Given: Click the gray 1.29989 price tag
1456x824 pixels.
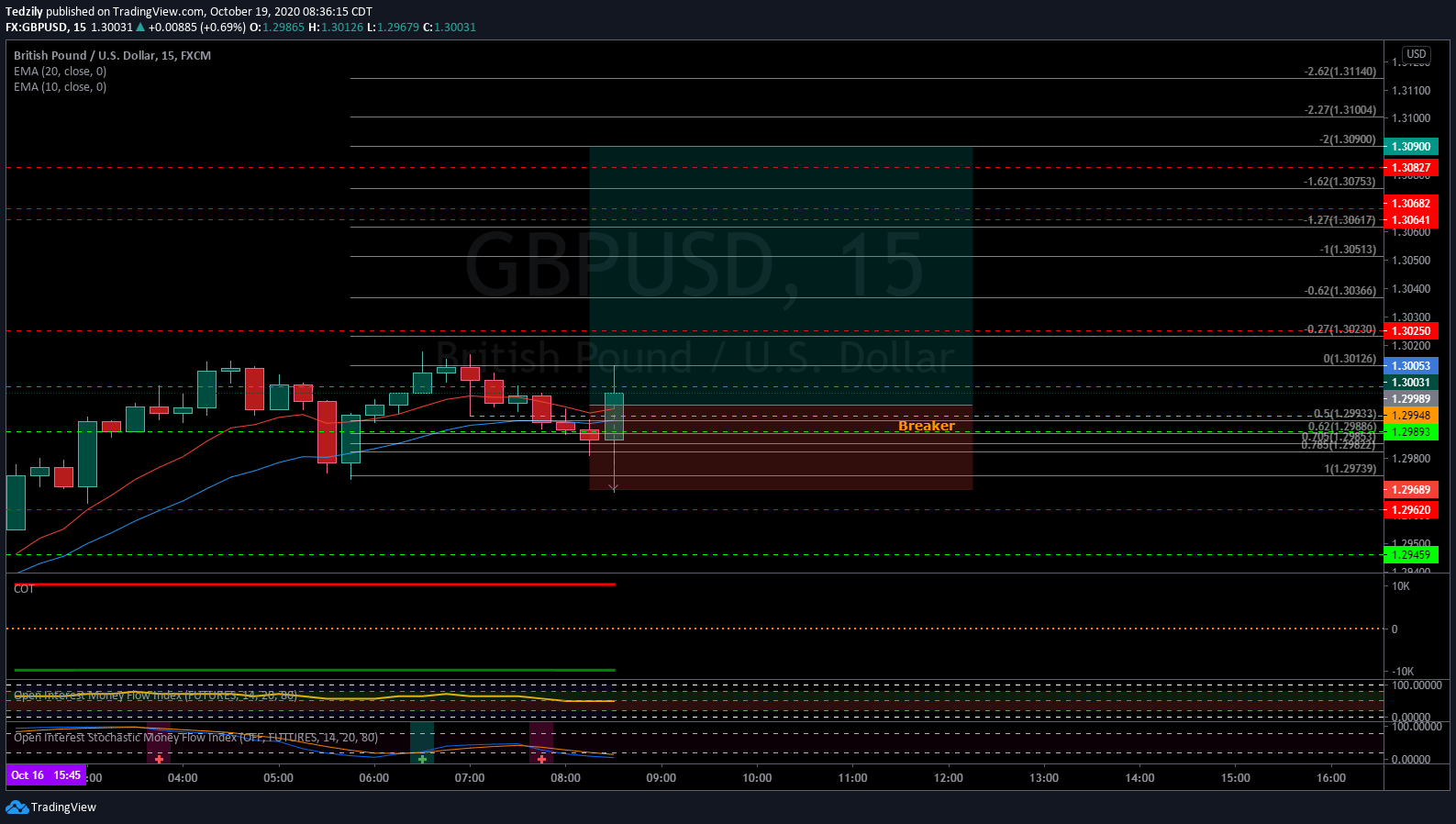Looking at the screenshot, I should (1411, 399).
